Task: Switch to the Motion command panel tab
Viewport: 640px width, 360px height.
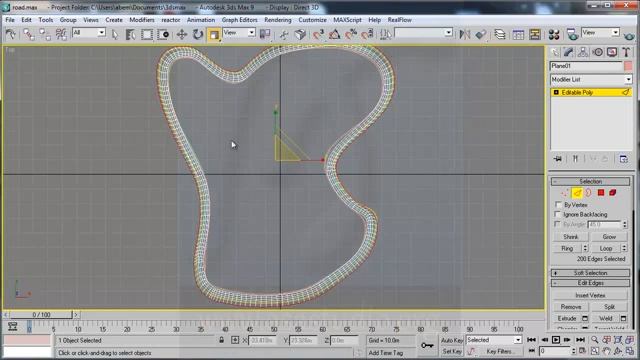Action: 598,52
